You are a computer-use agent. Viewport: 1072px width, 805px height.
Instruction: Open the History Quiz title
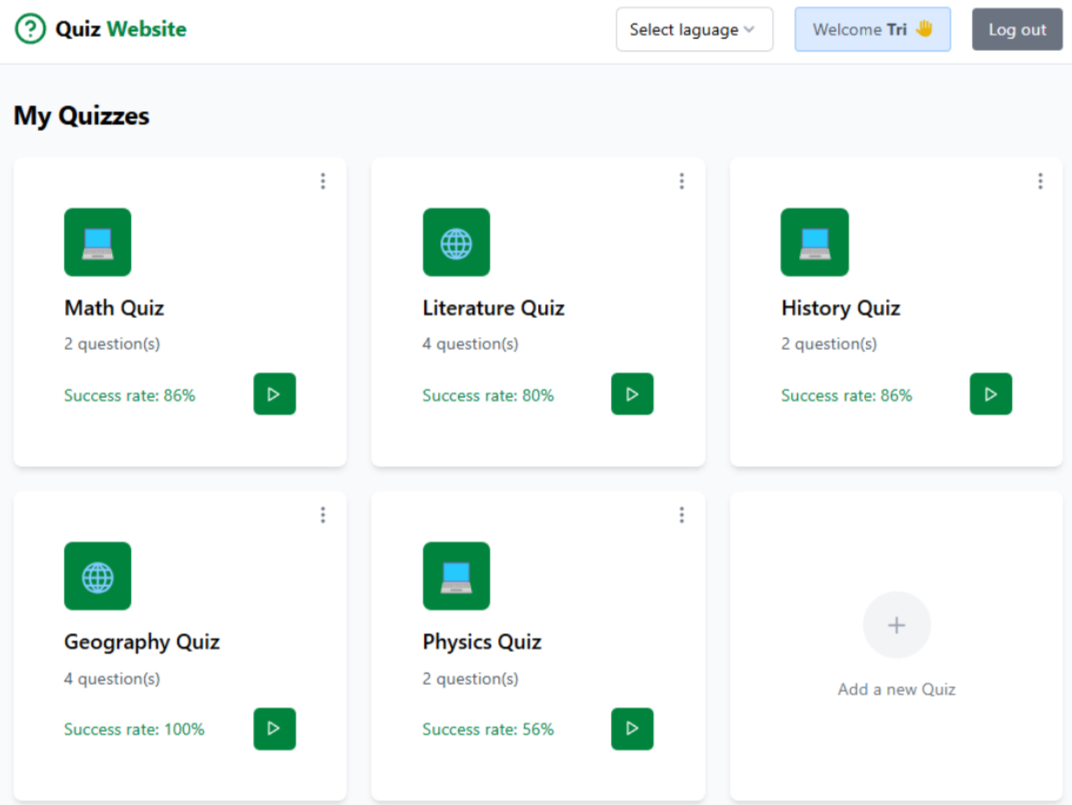840,308
